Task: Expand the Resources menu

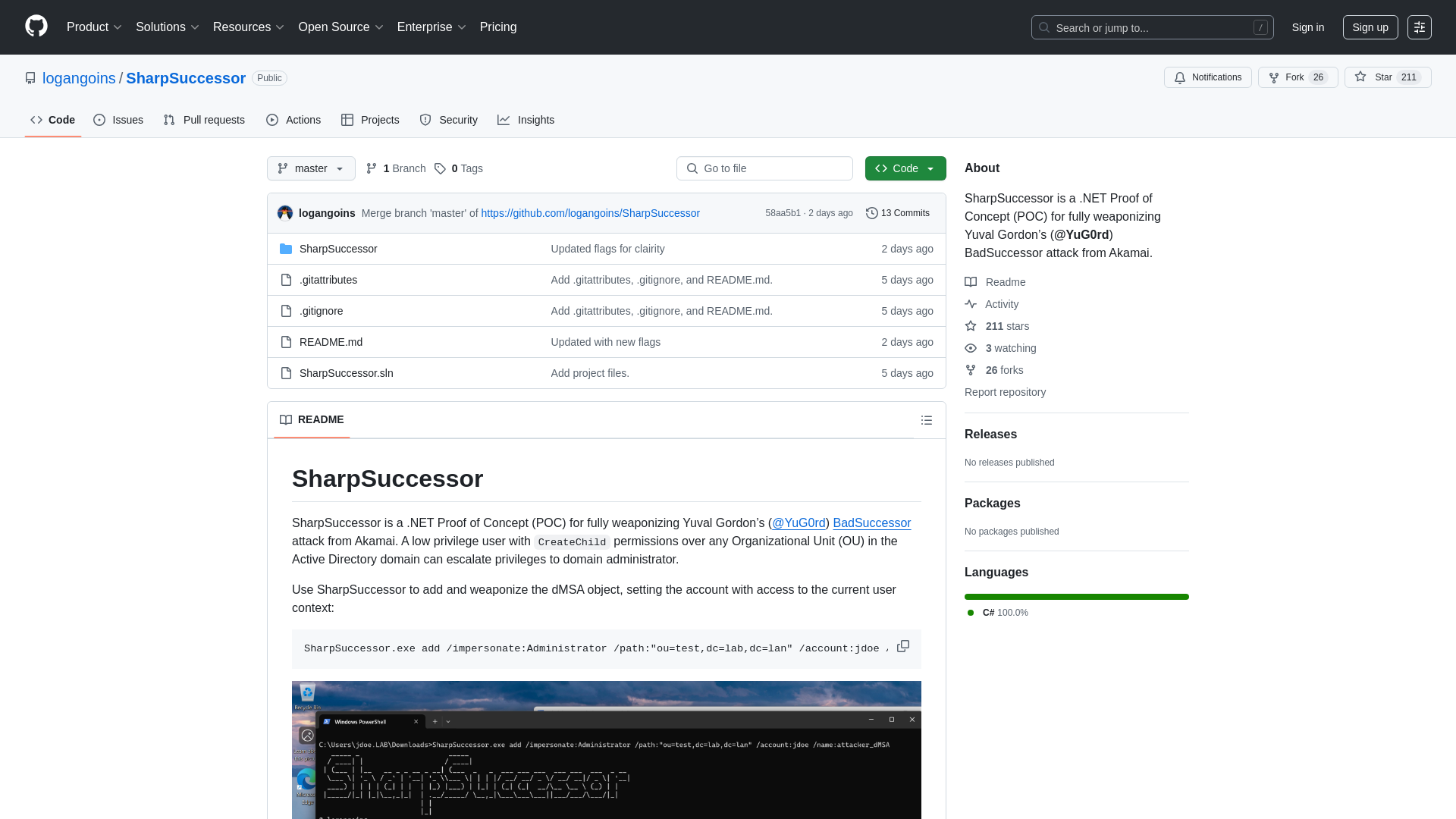Action: 249,27
